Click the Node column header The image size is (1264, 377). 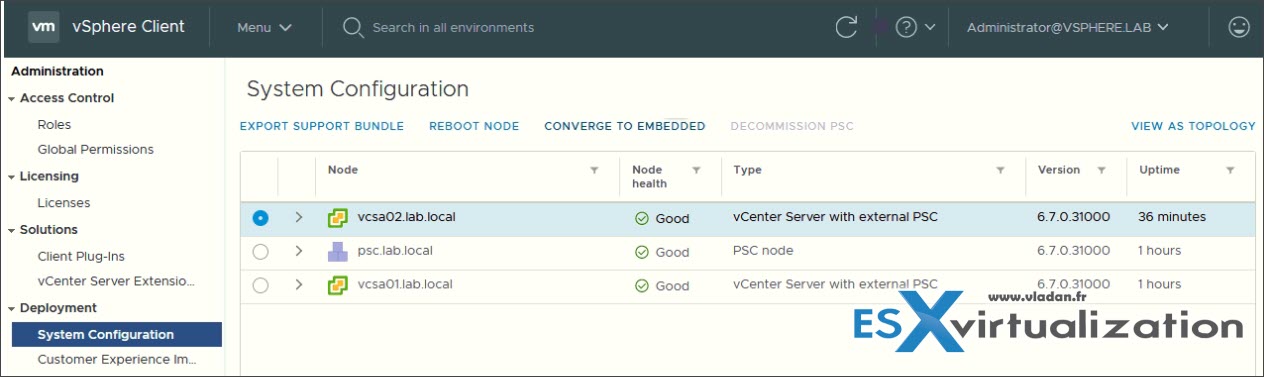tap(343, 170)
